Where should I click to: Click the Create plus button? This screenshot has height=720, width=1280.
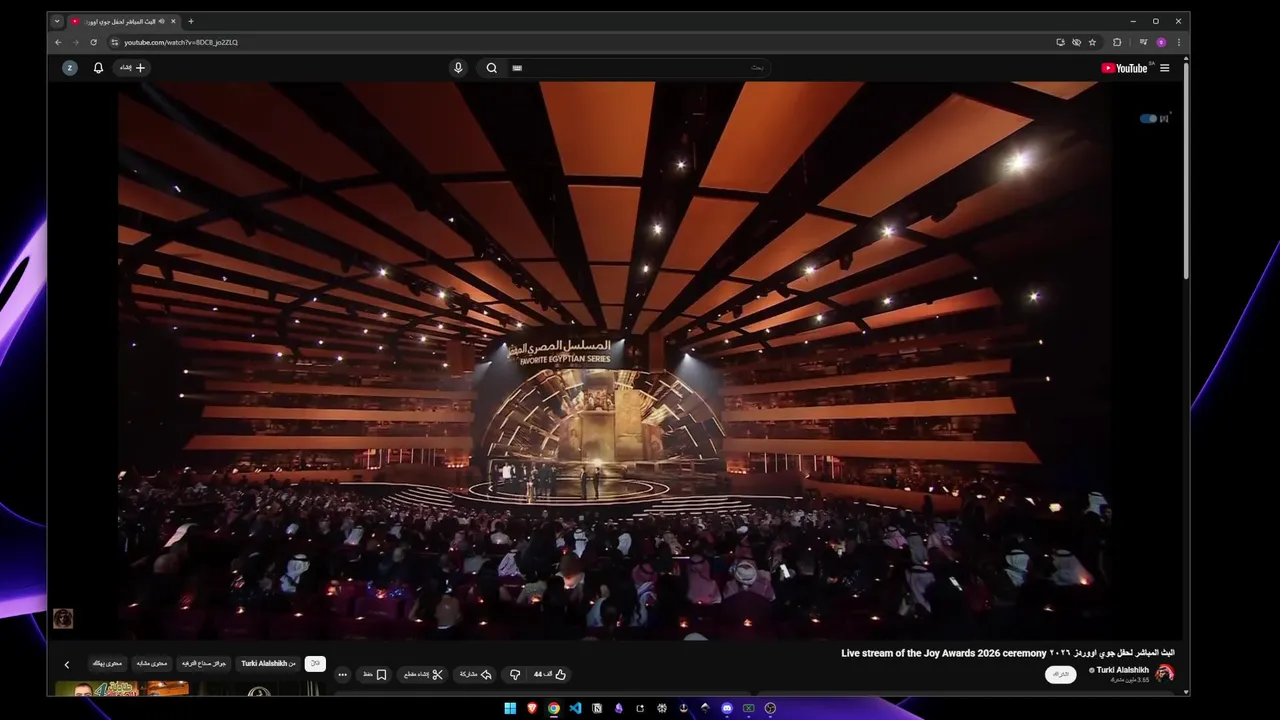[x=132, y=68]
